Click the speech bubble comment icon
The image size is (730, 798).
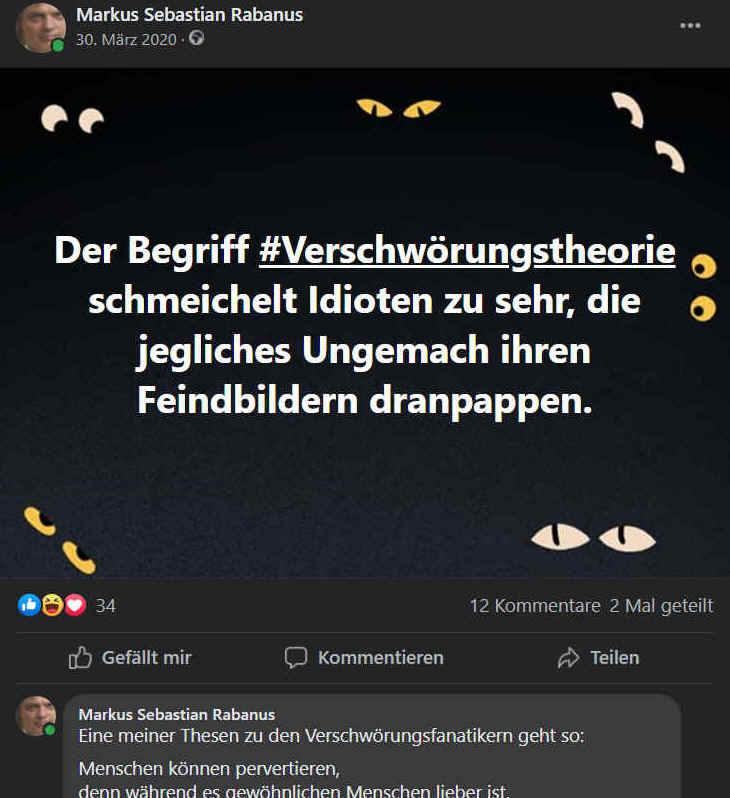tap(296, 658)
